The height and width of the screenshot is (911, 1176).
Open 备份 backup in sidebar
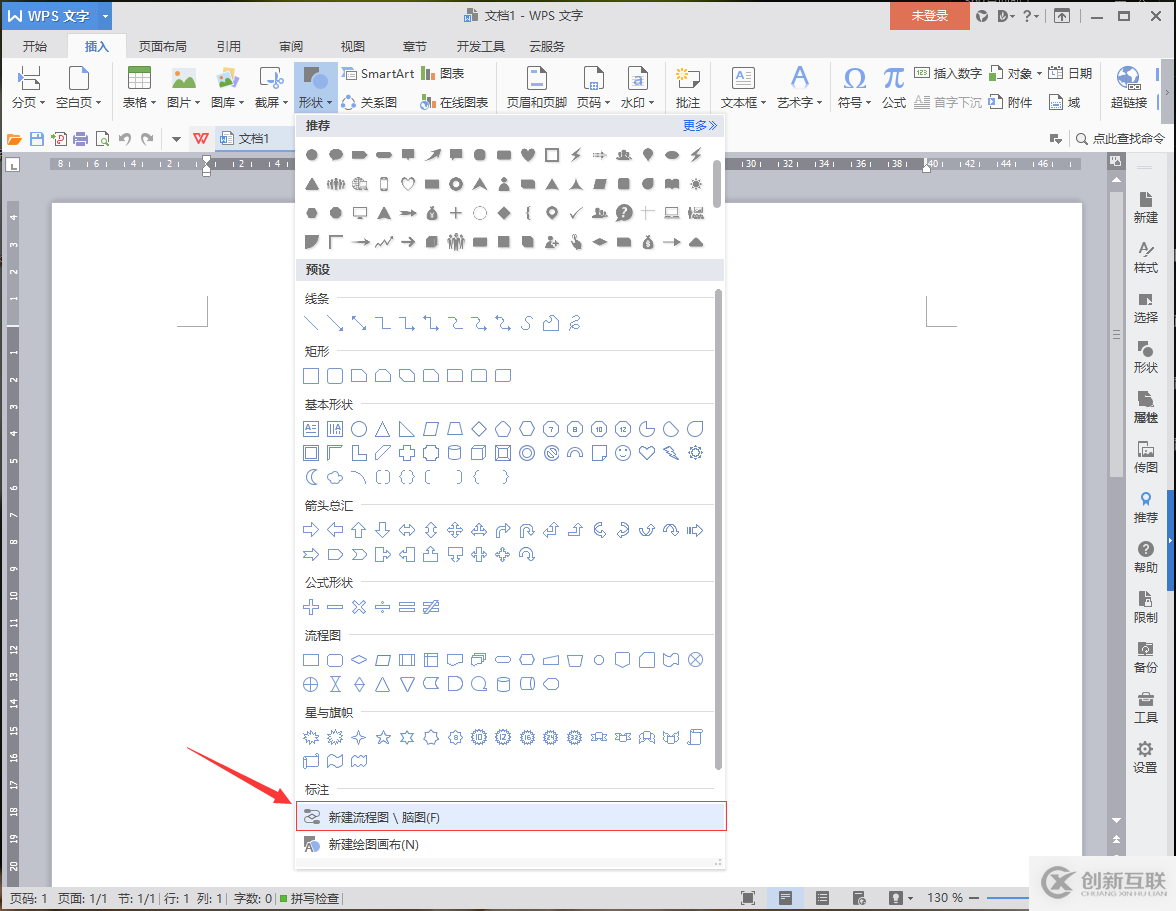pyautogui.click(x=1145, y=658)
